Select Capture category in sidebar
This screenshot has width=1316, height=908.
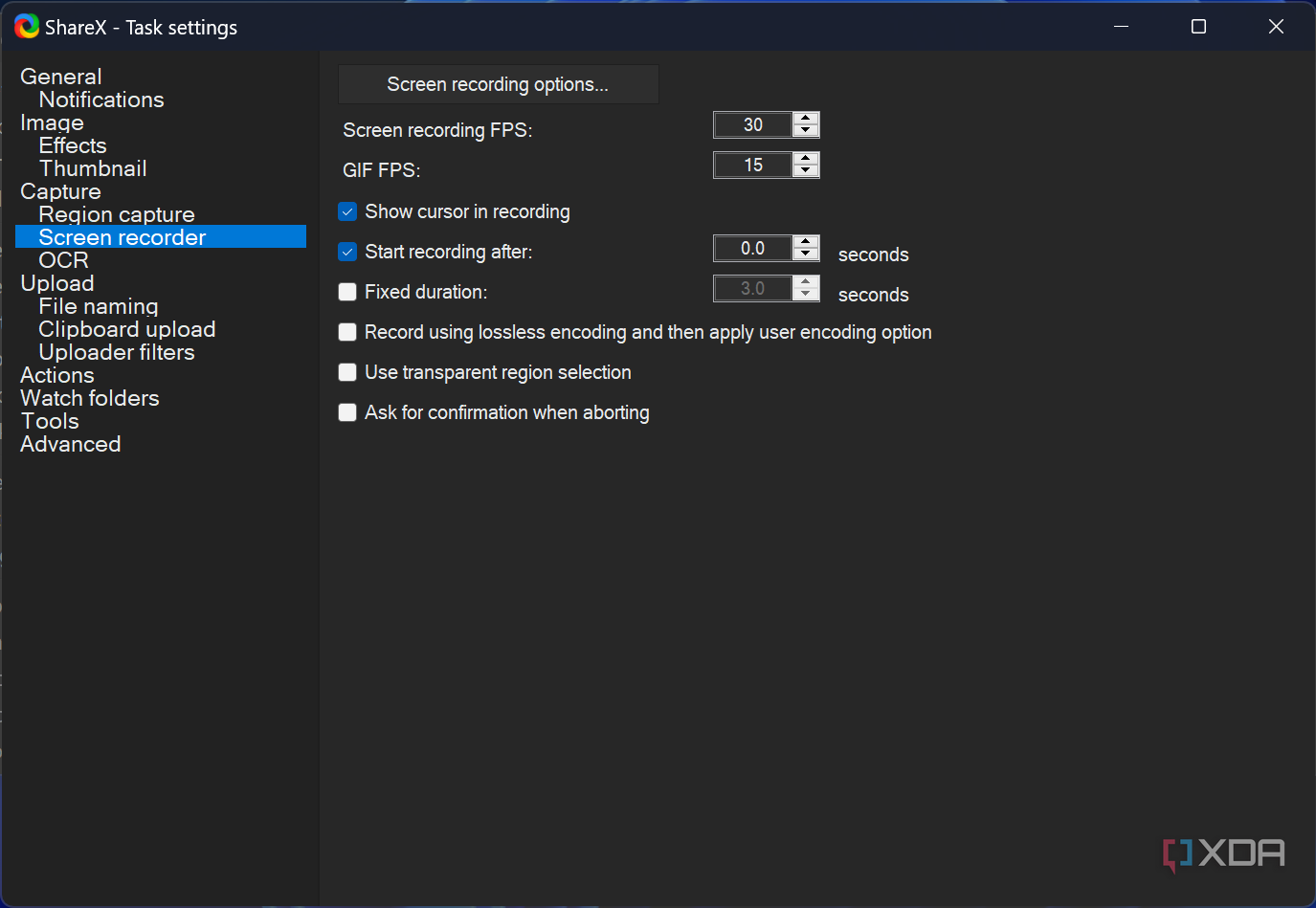(60, 191)
